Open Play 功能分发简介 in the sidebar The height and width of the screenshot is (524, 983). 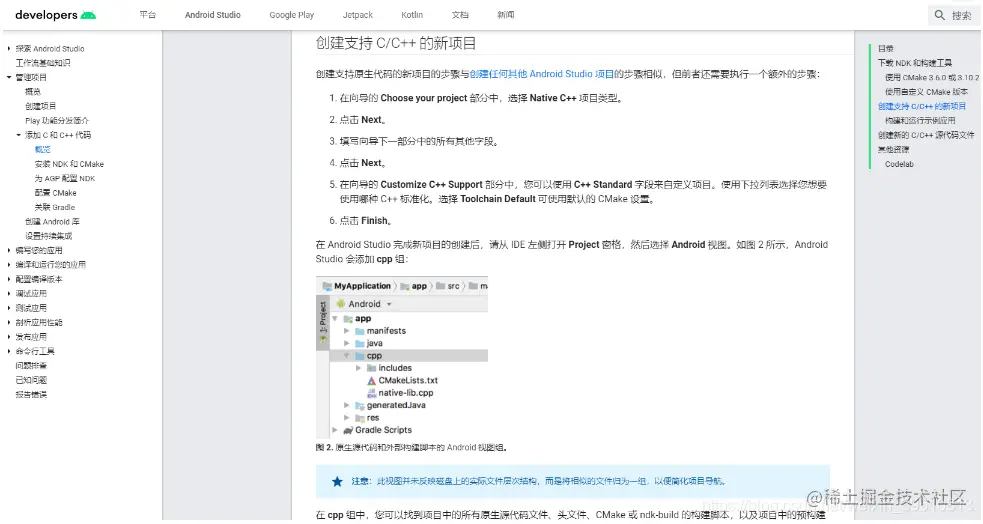click(x=57, y=120)
